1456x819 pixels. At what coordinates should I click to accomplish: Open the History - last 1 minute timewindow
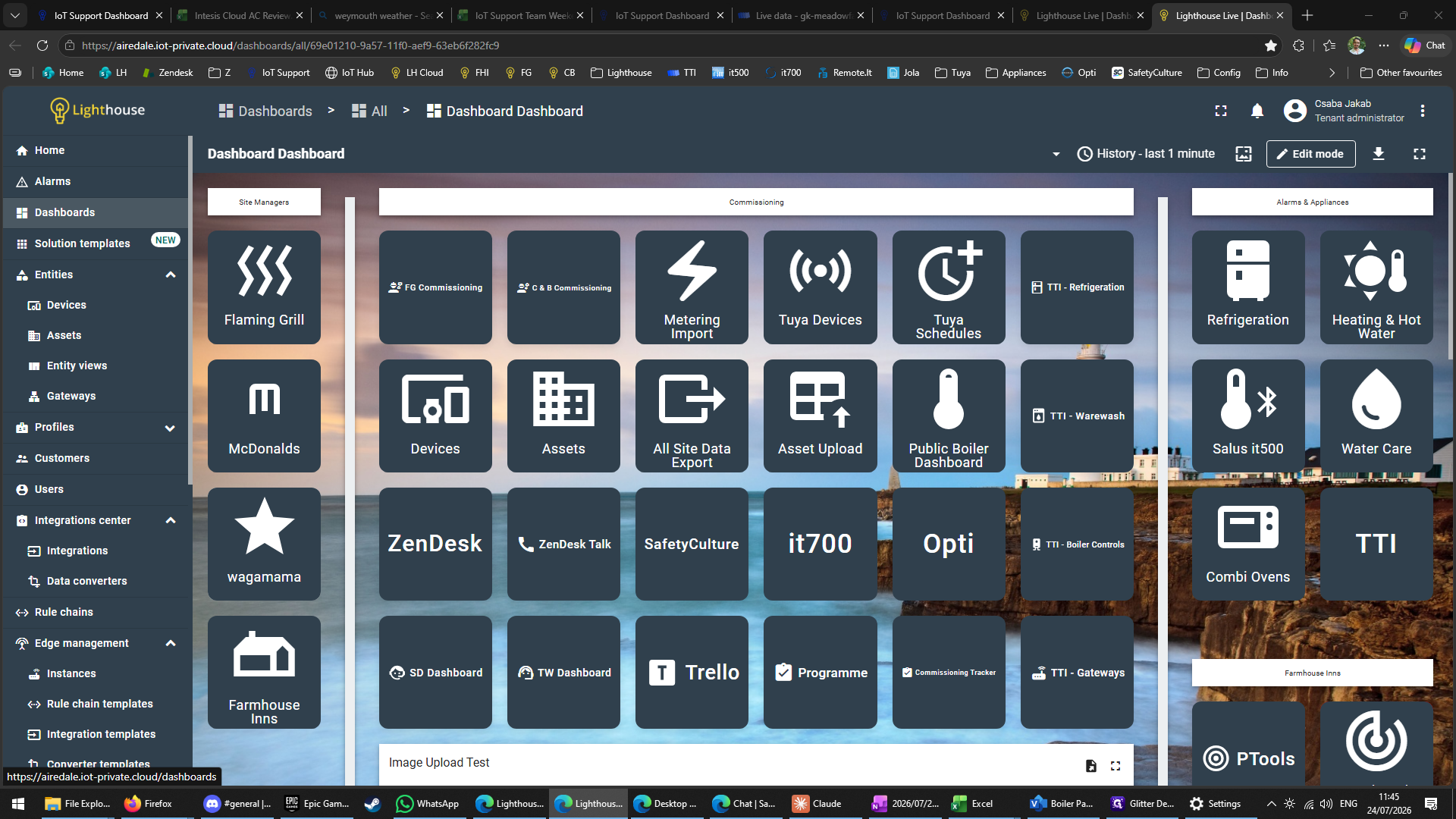click(1146, 154)
